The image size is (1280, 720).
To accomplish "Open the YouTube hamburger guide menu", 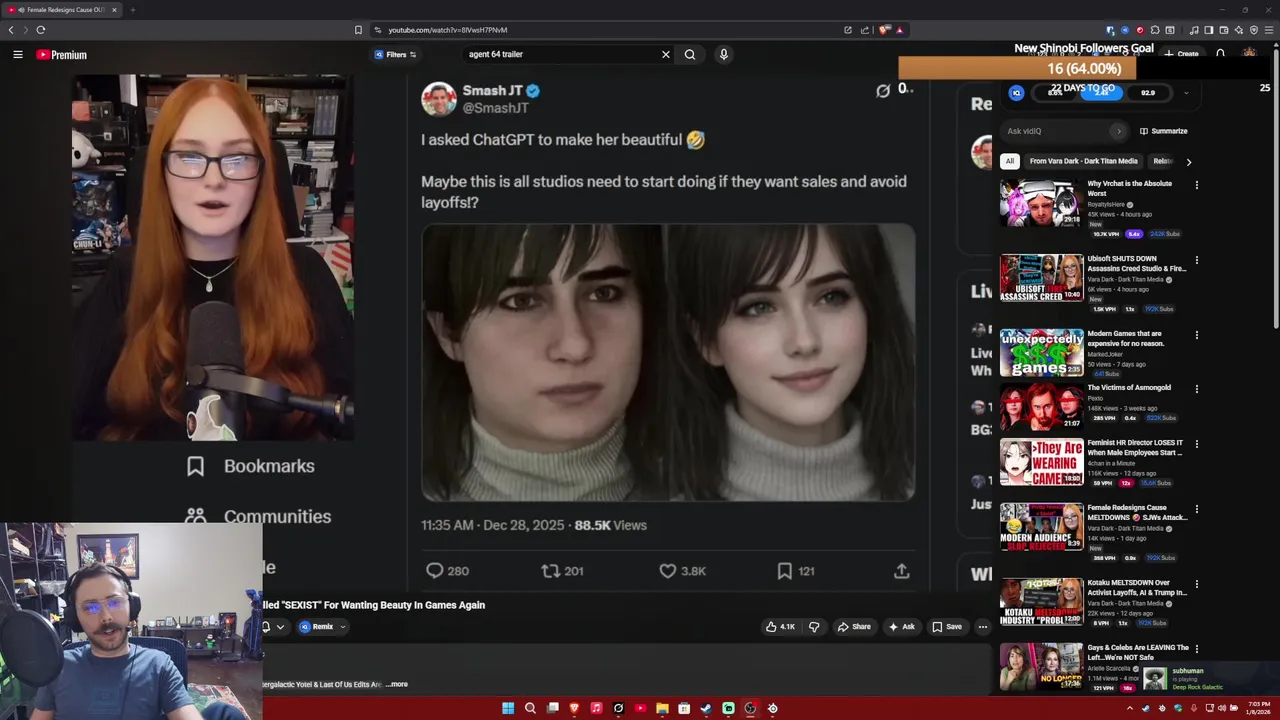I will click(18, 55).
